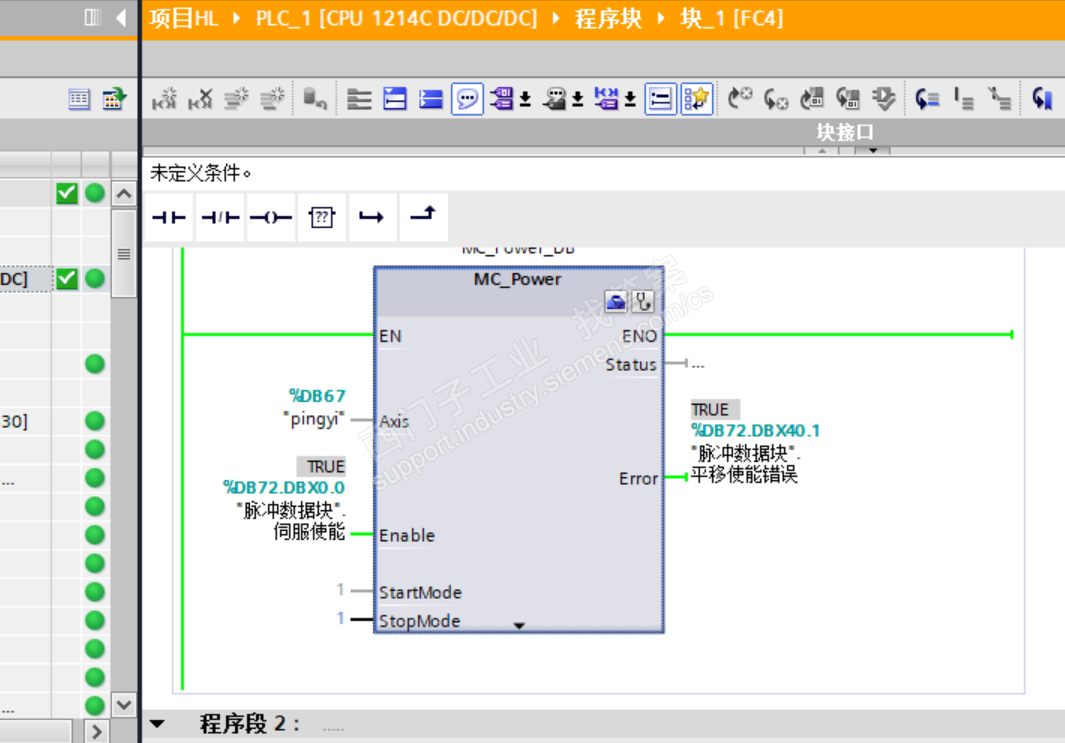
Task: Select the %DB67 axis operand
Action: (x=317, y=396)
